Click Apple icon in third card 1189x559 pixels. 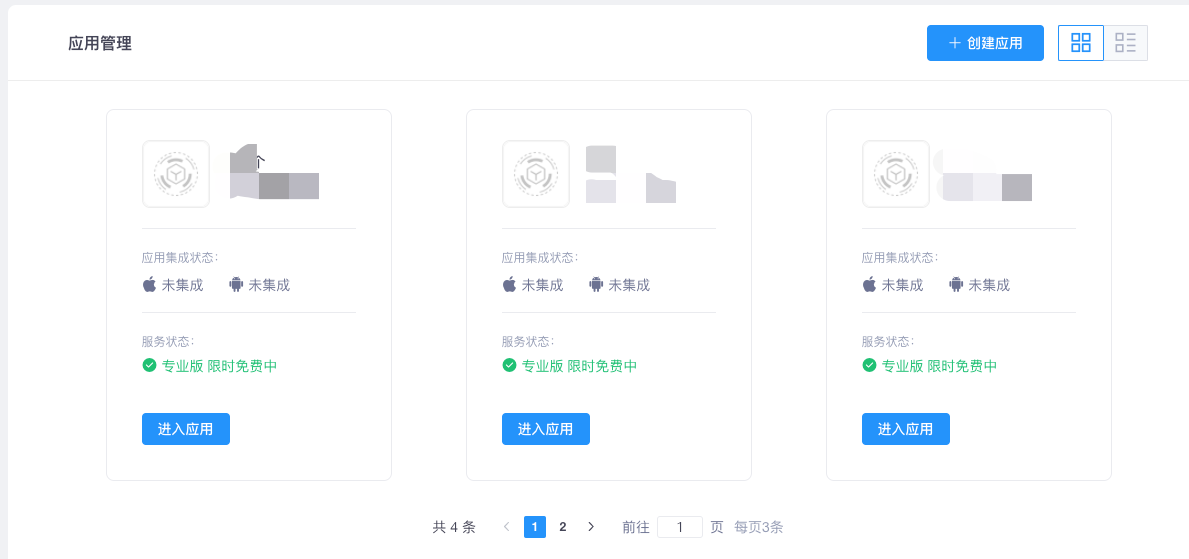point(870,285)
